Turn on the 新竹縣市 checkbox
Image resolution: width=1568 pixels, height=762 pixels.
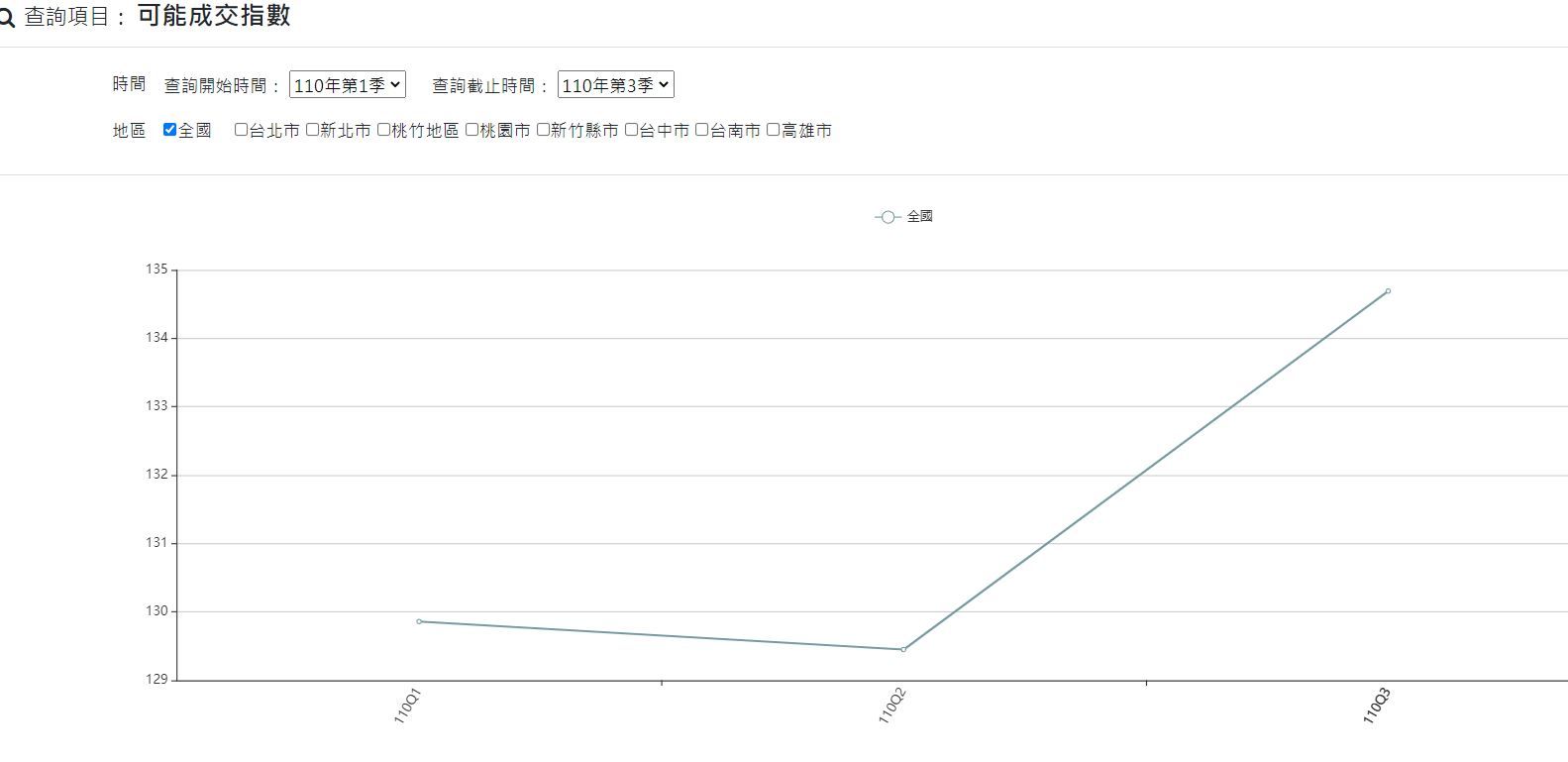point(543,130)
